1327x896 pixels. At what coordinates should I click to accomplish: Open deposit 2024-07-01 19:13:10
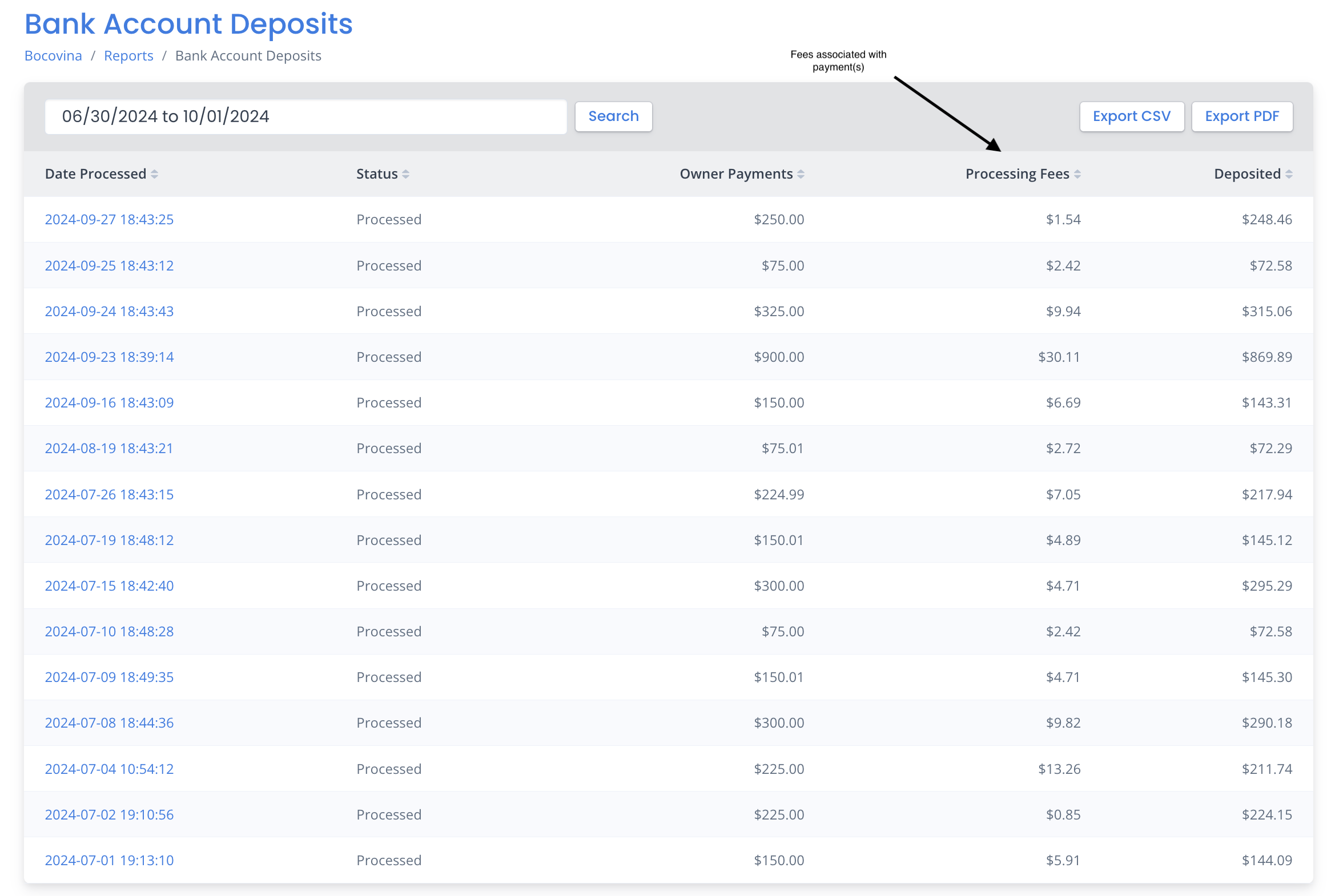109,860
